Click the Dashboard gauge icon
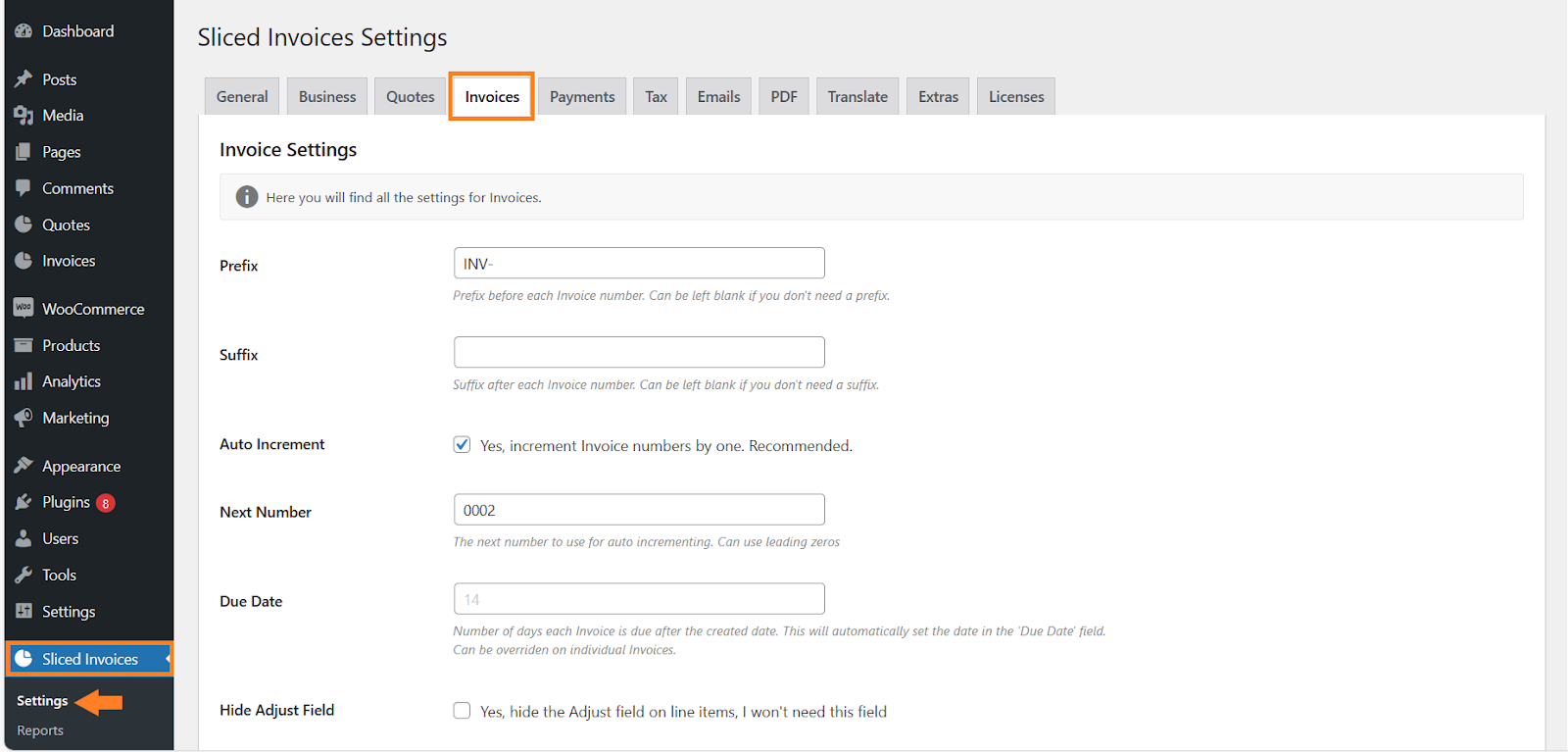Screen dimensions: 1568x752 [24, 31]
